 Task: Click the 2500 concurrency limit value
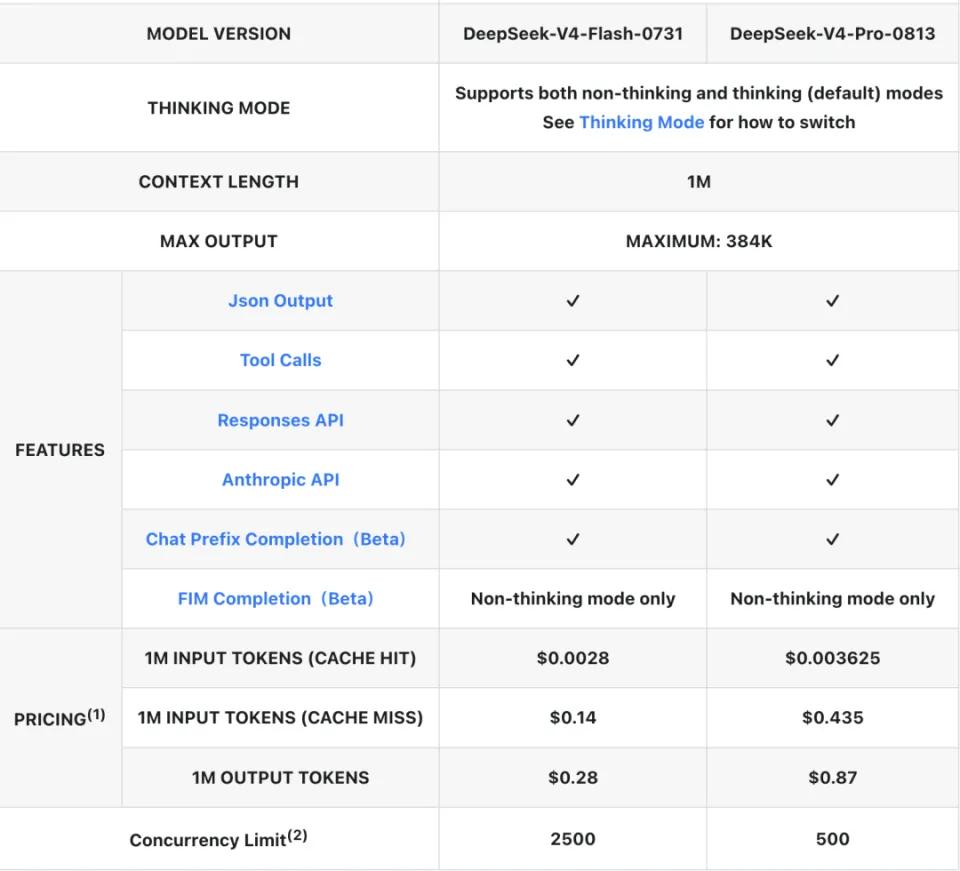572,839
